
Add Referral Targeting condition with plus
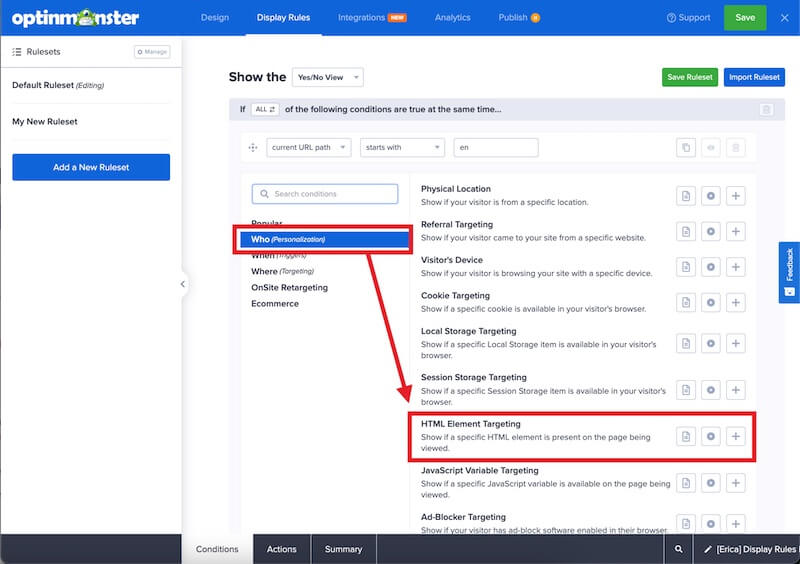pyautogui.click(x=736, y=232)
